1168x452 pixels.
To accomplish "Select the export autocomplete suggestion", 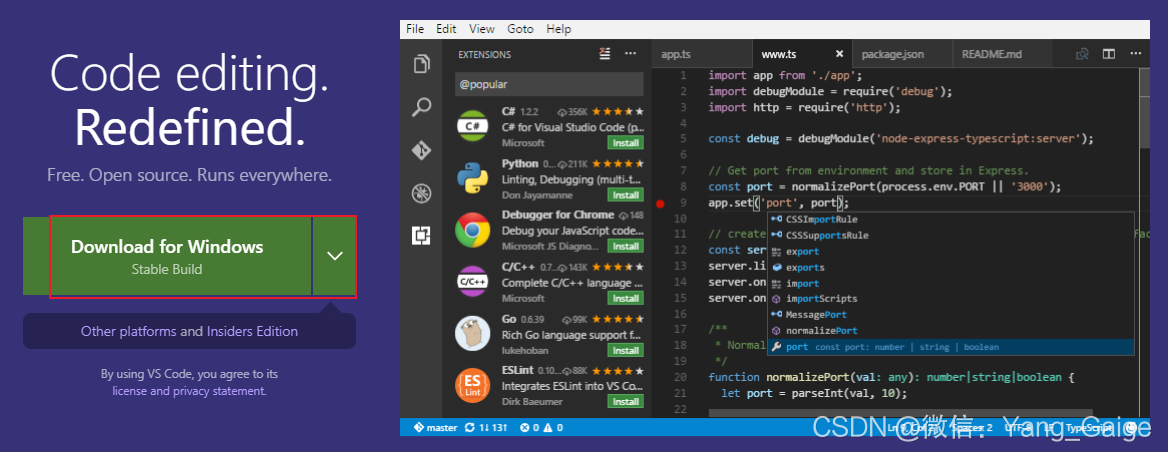I will (x=951, y=252).
